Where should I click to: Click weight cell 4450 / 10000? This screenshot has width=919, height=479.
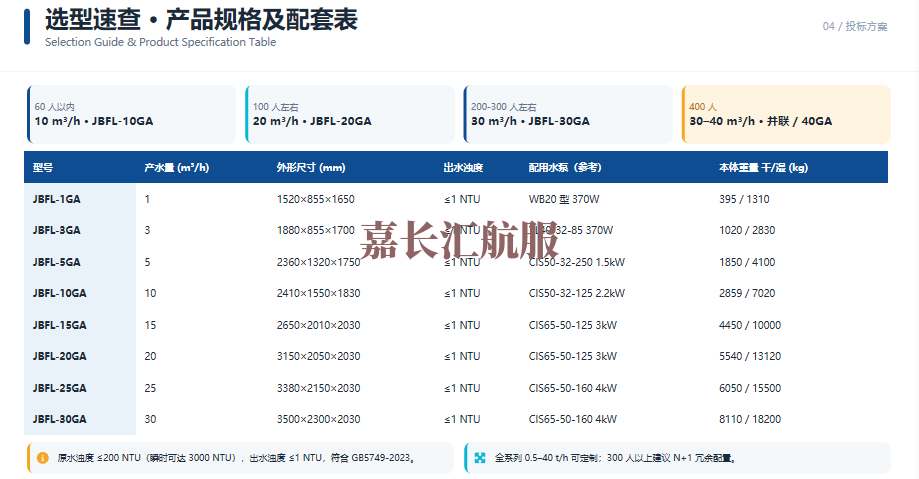pos(750,325)
